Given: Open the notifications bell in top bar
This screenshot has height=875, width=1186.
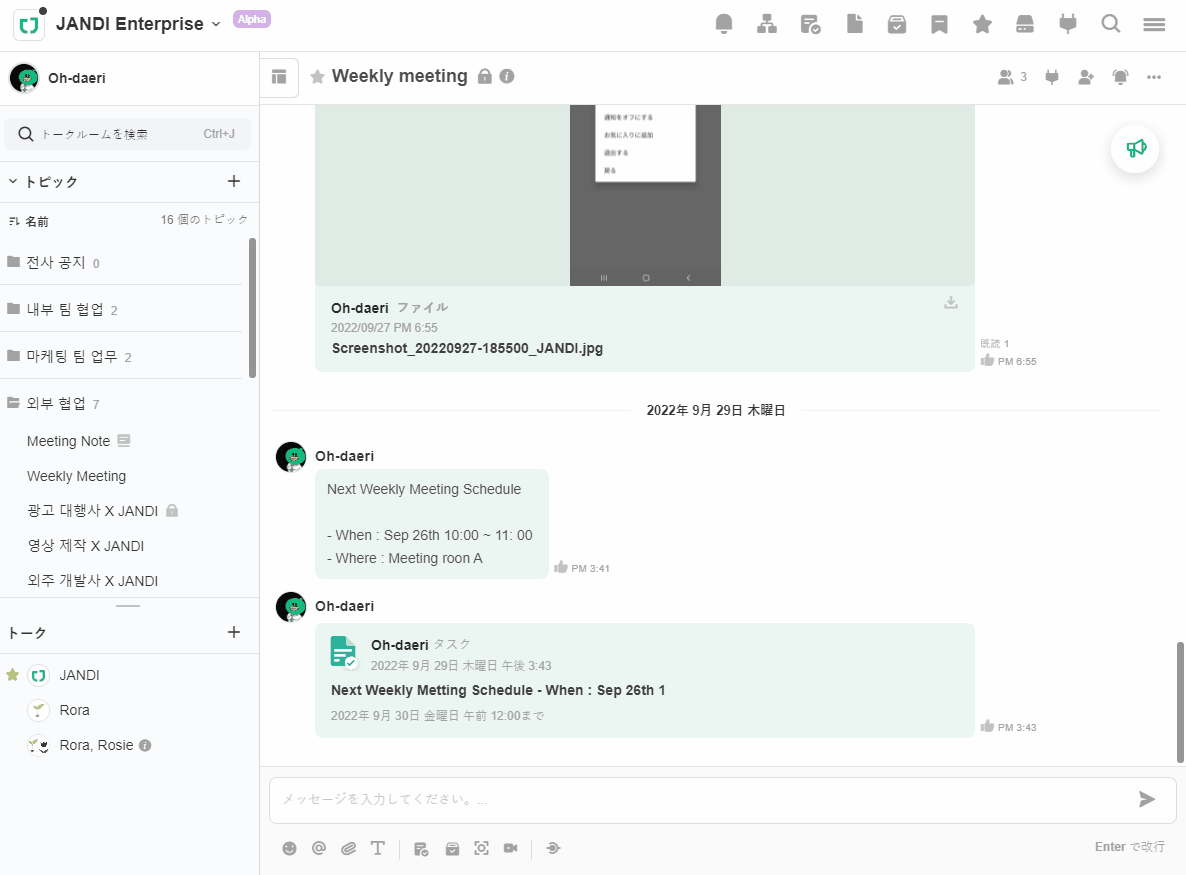Looking at the screenshot, I should click(724, 24).
